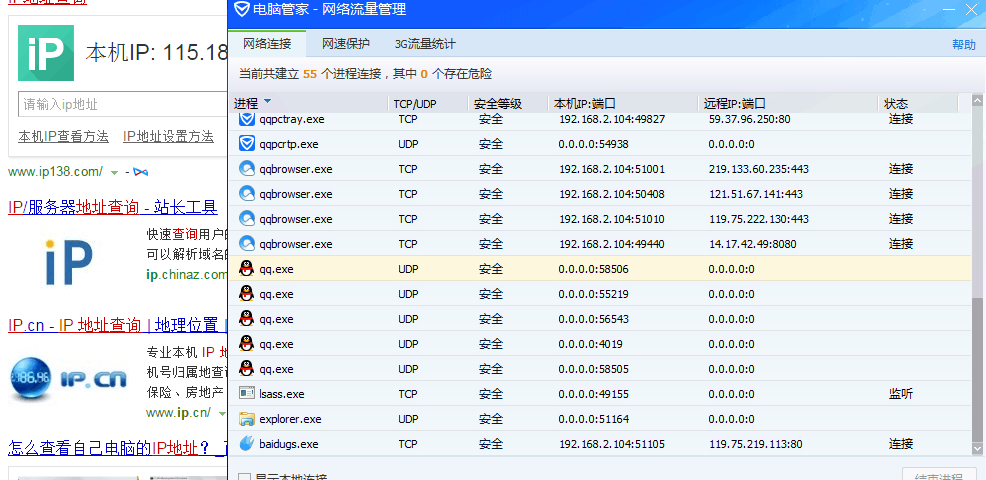Open the dropdown arrow after www.ip.cn/

tap(221, 414)
